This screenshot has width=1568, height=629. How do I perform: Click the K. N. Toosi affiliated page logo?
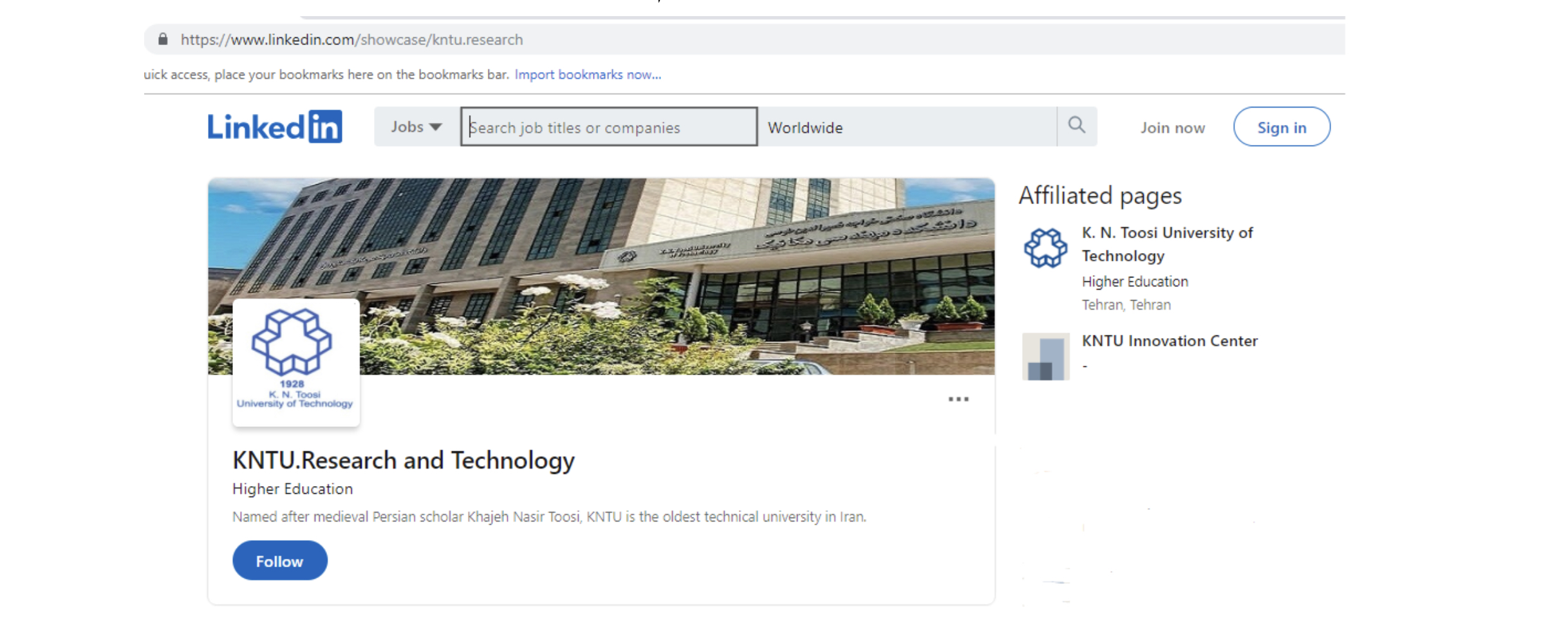[x=1045, y=248]
